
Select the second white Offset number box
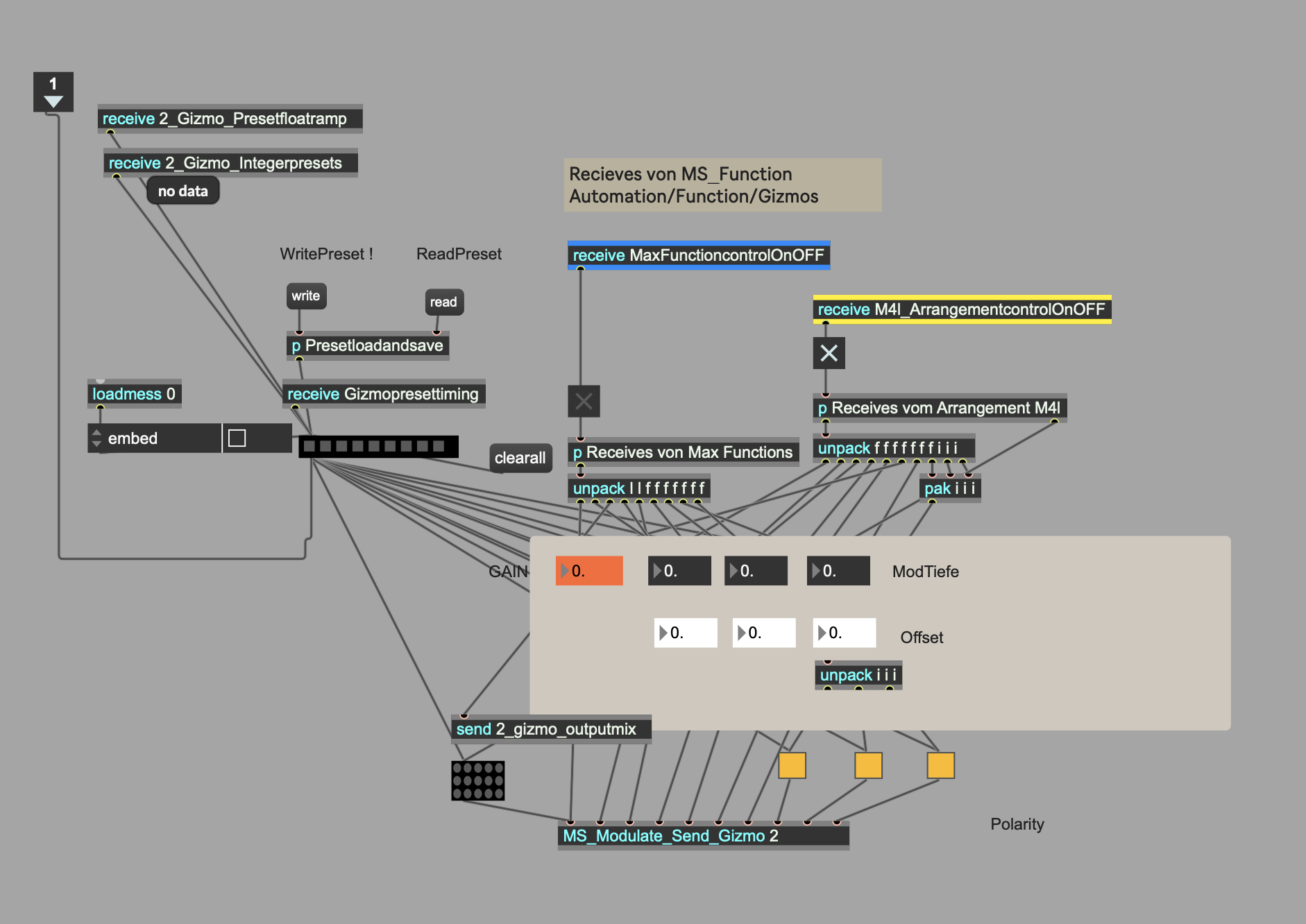[x=764, y=633]
